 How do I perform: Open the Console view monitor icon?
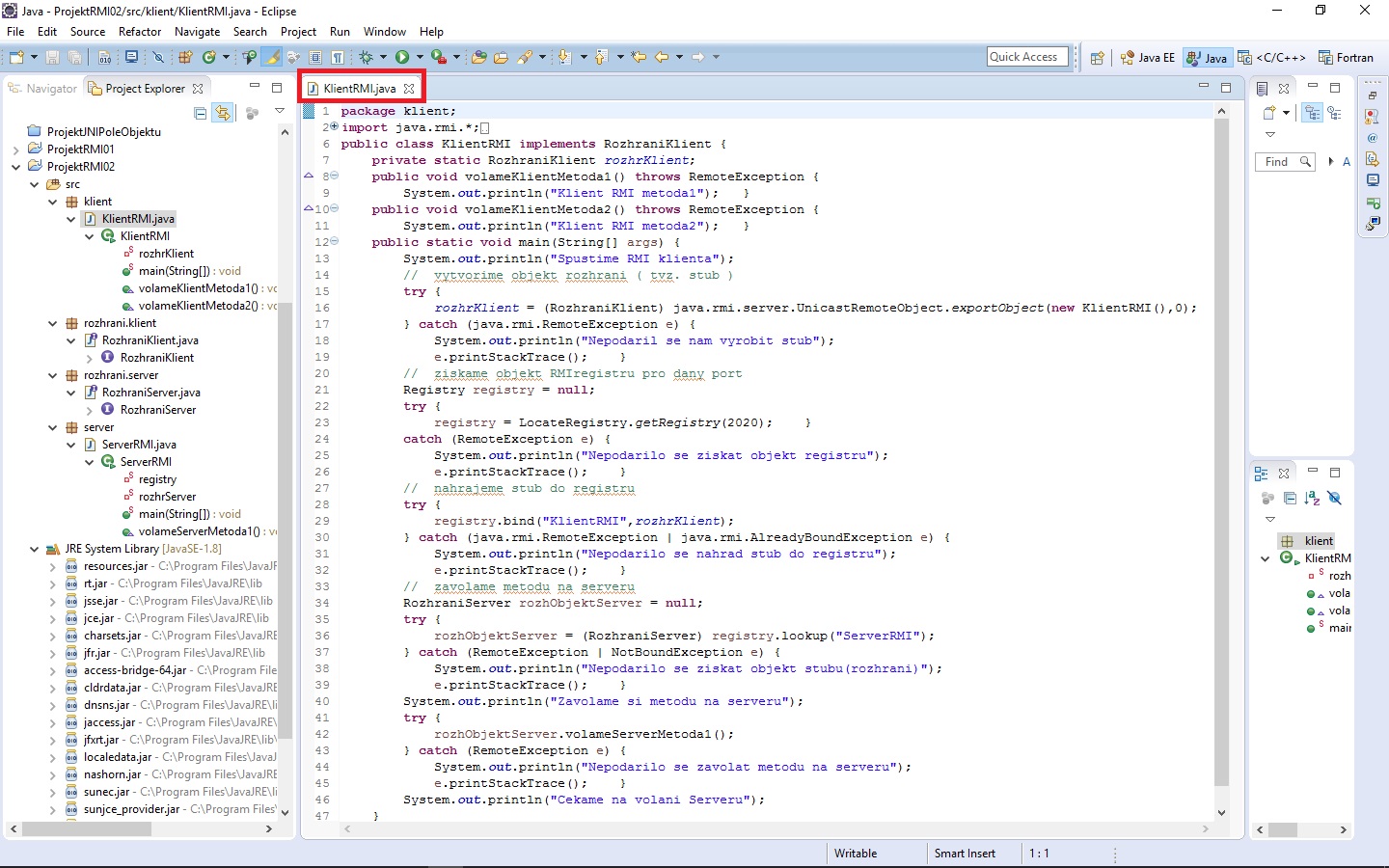(130, 57)
